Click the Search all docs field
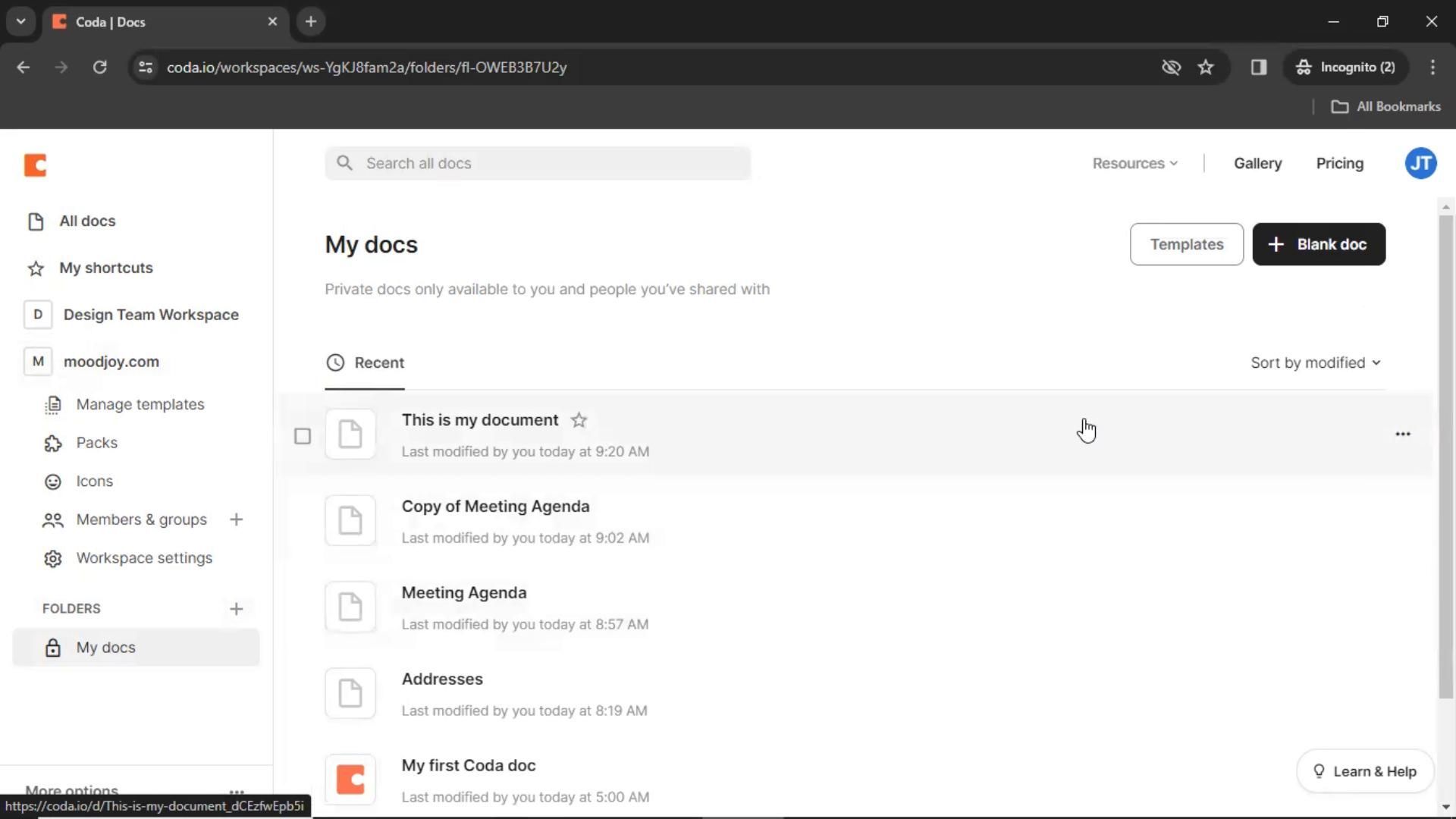The image size is (1456, 819). pyautogui.click(x=538, y=163)
